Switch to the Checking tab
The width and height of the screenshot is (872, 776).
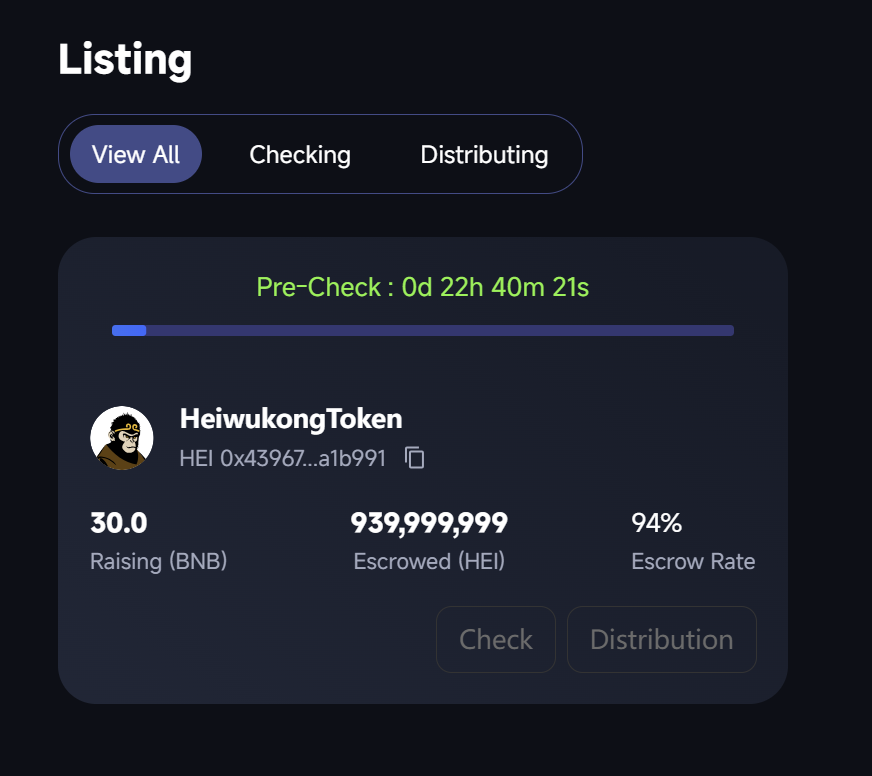coord(300,155)
